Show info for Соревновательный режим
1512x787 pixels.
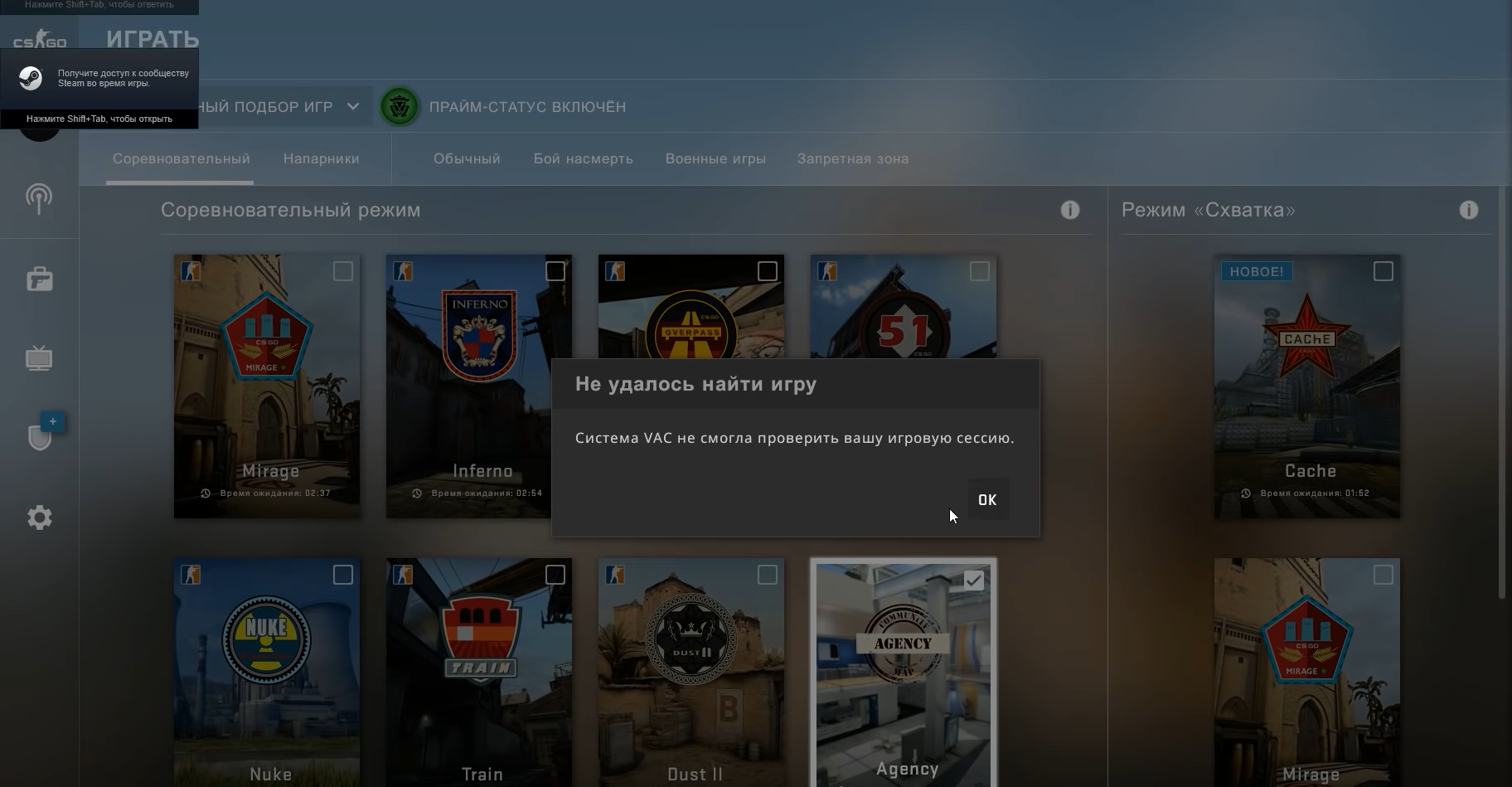1070,210
